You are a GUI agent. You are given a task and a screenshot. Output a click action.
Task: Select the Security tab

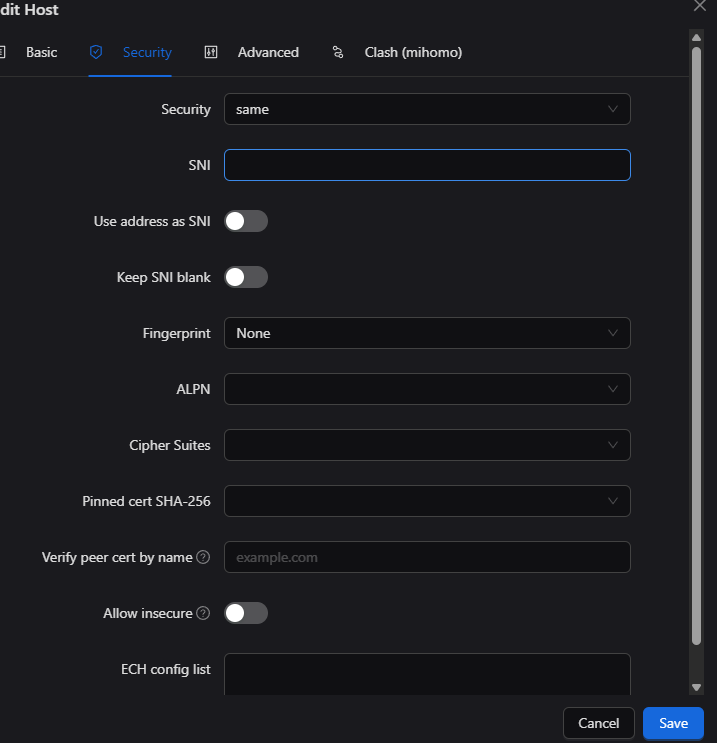[130, 52]
